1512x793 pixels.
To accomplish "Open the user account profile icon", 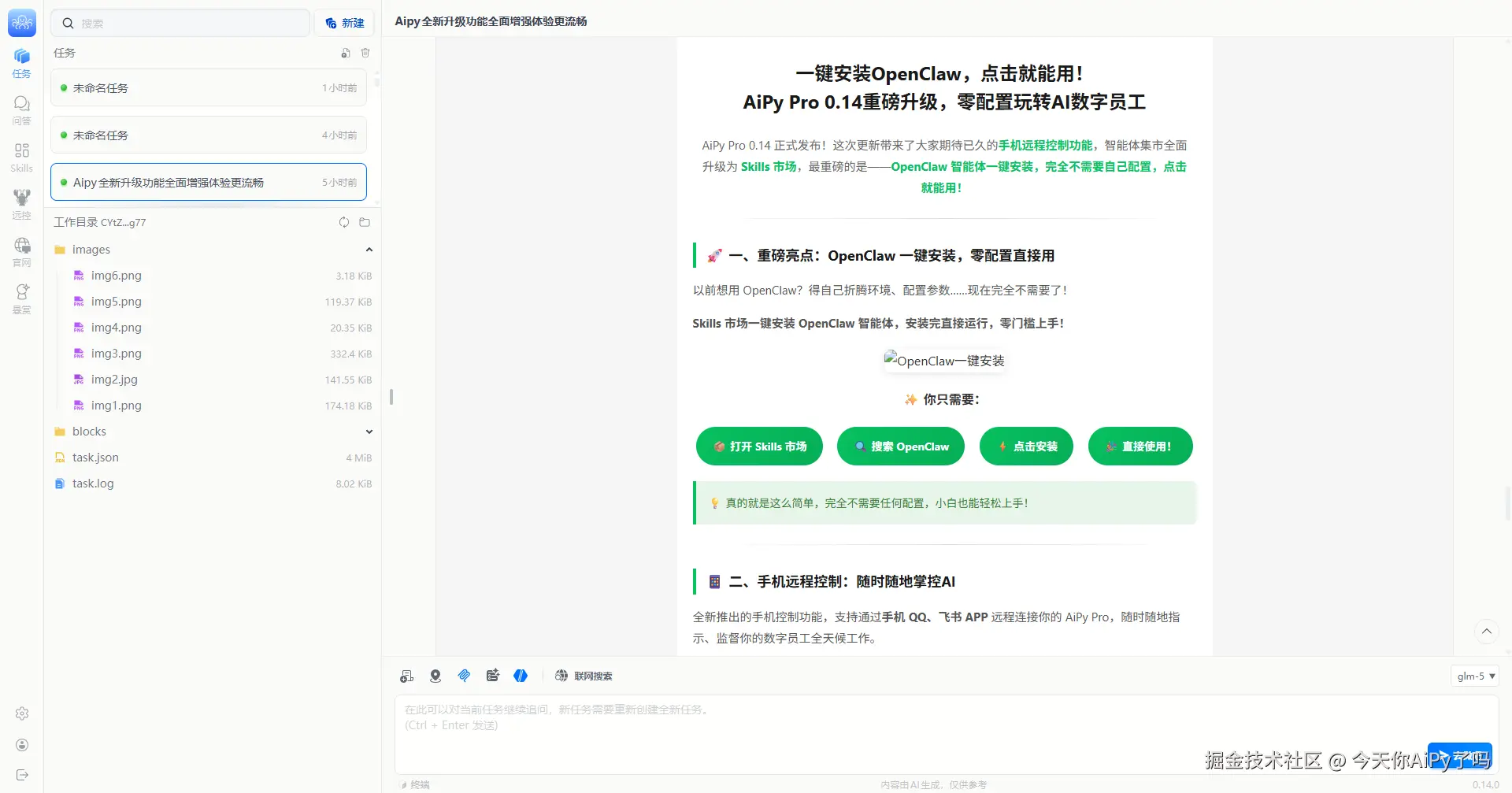I will point(22,745).
